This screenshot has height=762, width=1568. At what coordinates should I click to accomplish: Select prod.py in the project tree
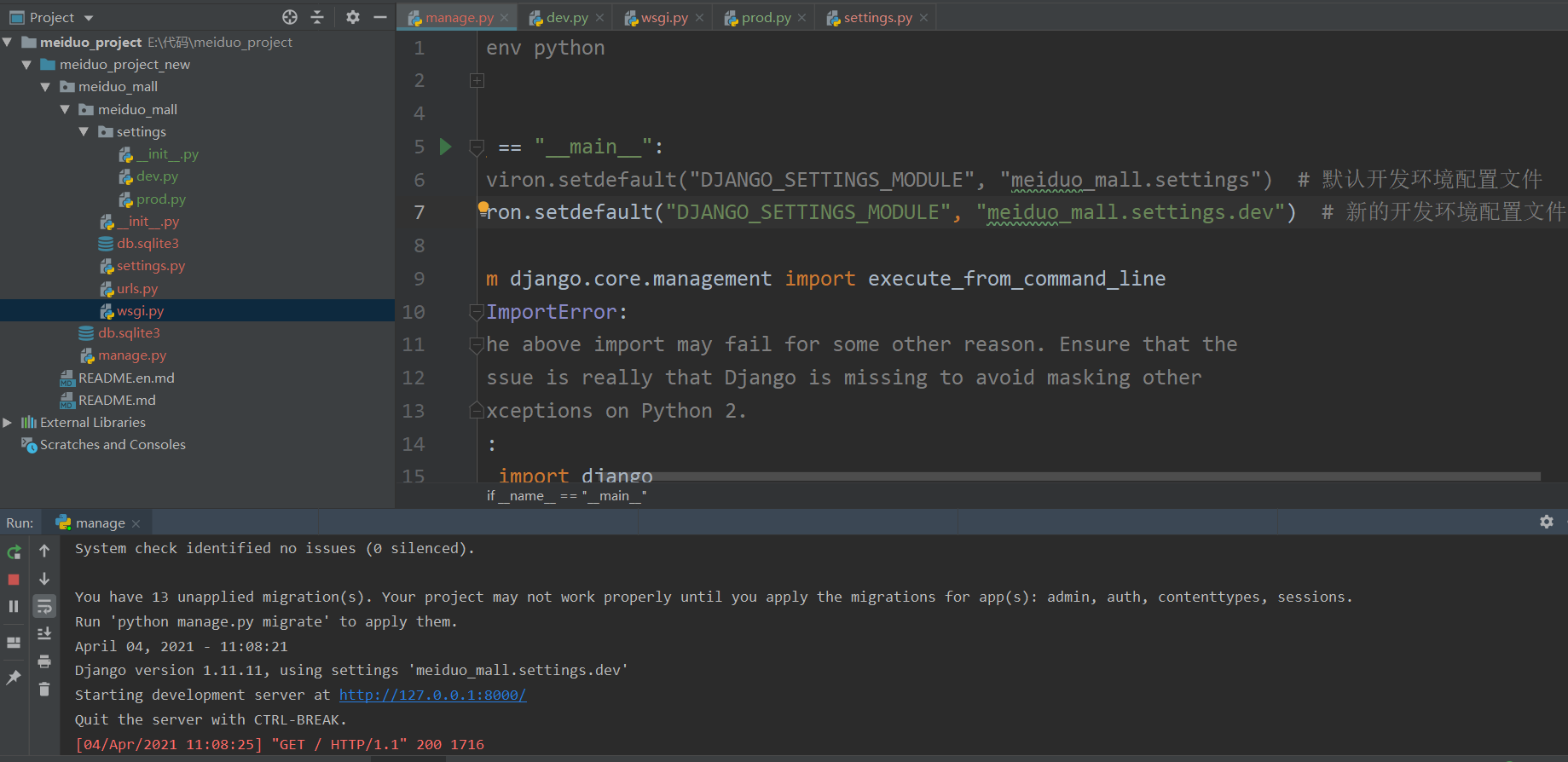point(160,199)
